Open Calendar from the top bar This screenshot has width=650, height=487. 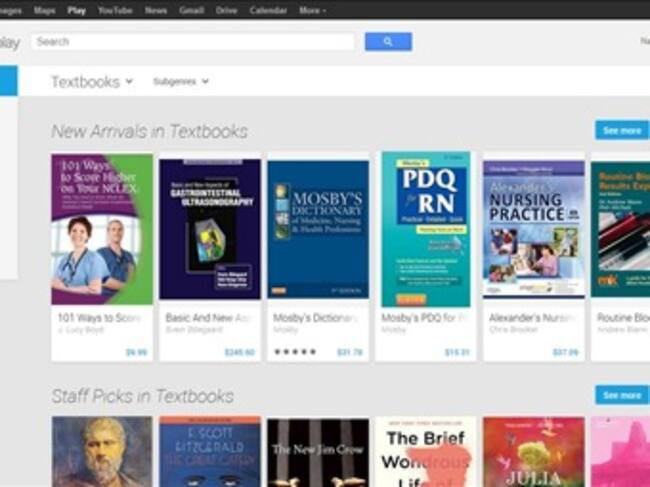point(268,10)
